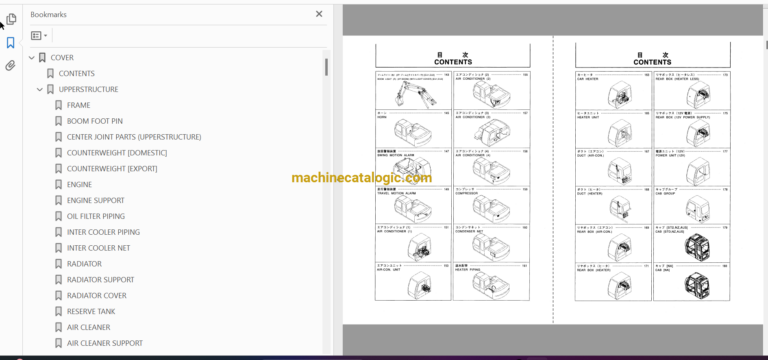Click the Bookmarks panel vertical scrollbar thumb

326,67
